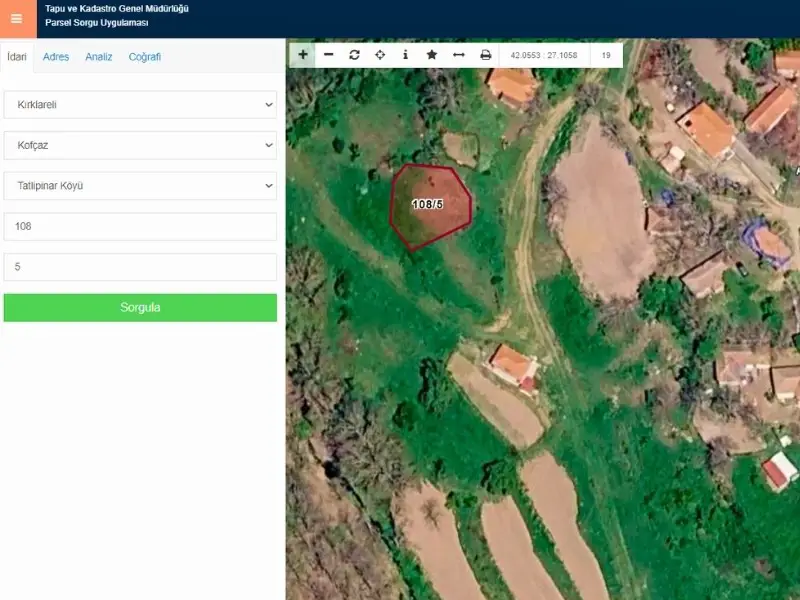The height and width of the screenshot is (600, 800).
Task: Open favorites with the star icon
Action: pyautogui.click(x=432, y=55)
